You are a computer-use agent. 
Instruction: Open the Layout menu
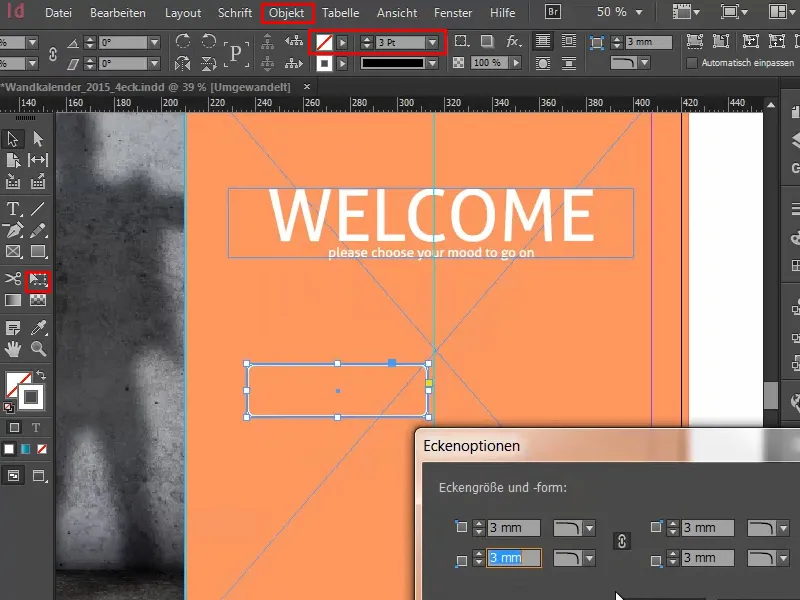[183, 13]
